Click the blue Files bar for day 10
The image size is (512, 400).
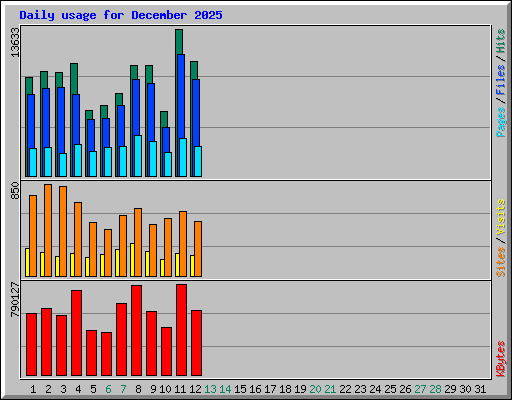[x=166, y=140]
